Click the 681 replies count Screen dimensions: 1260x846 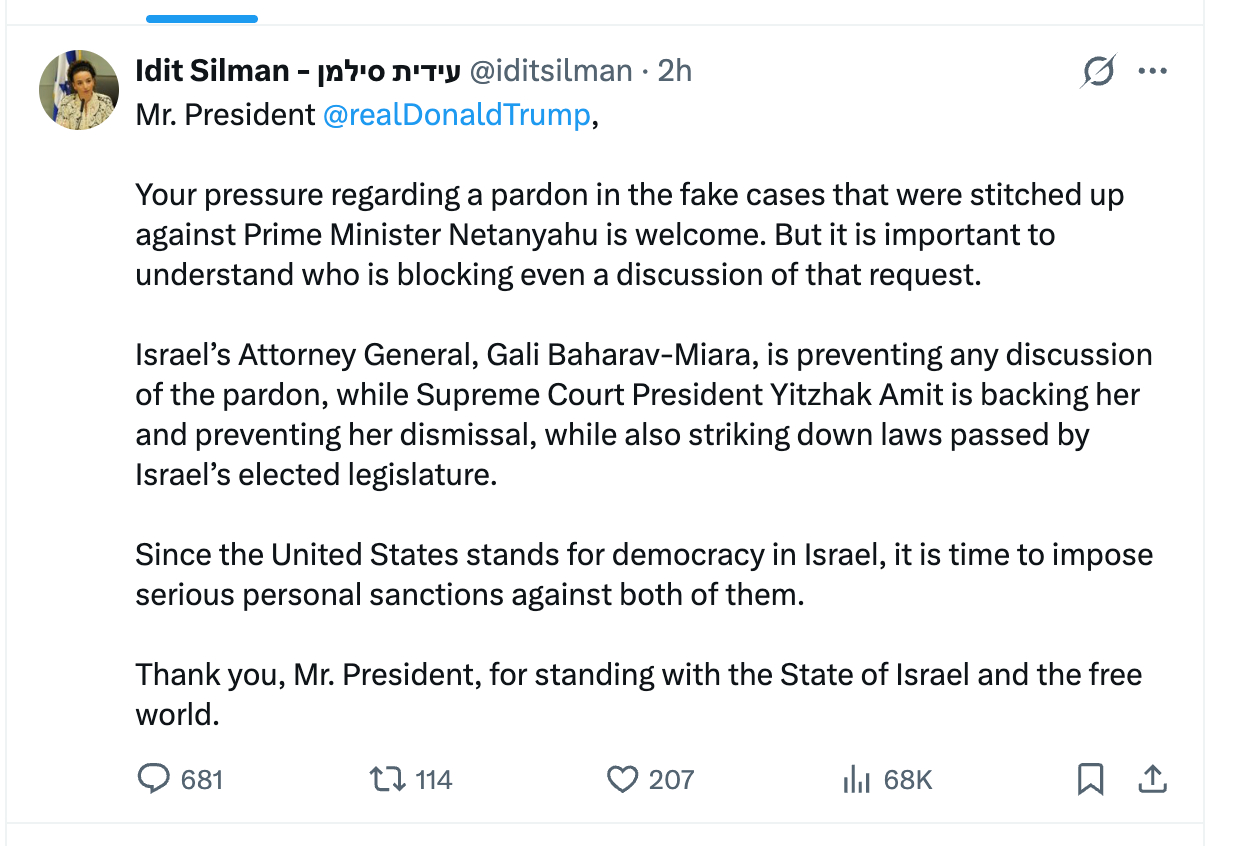click(202, 779)
